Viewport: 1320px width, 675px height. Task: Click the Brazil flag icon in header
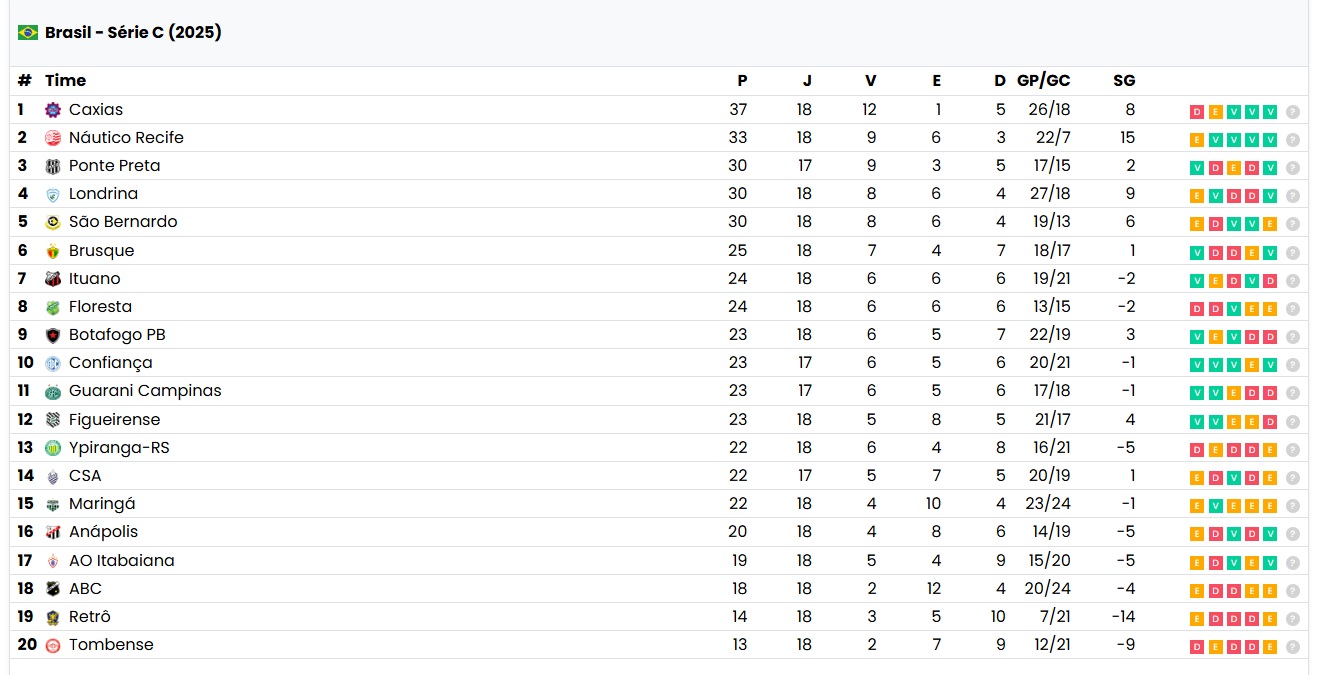28,32
